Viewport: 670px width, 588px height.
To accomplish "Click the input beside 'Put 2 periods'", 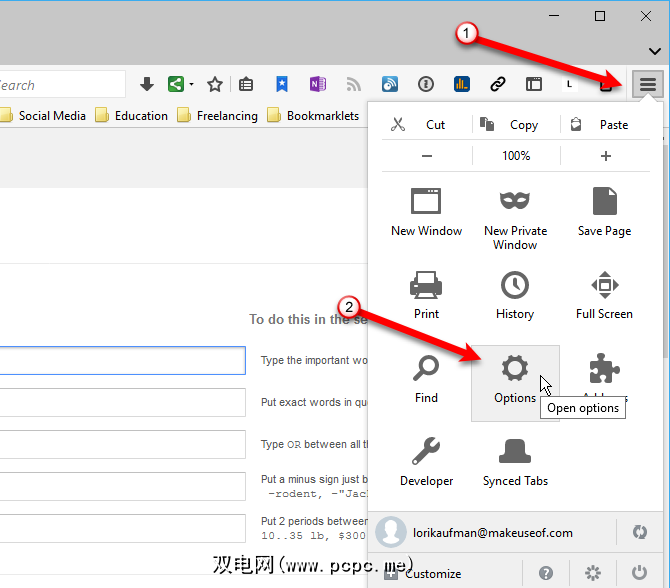I will coord(123,529).
